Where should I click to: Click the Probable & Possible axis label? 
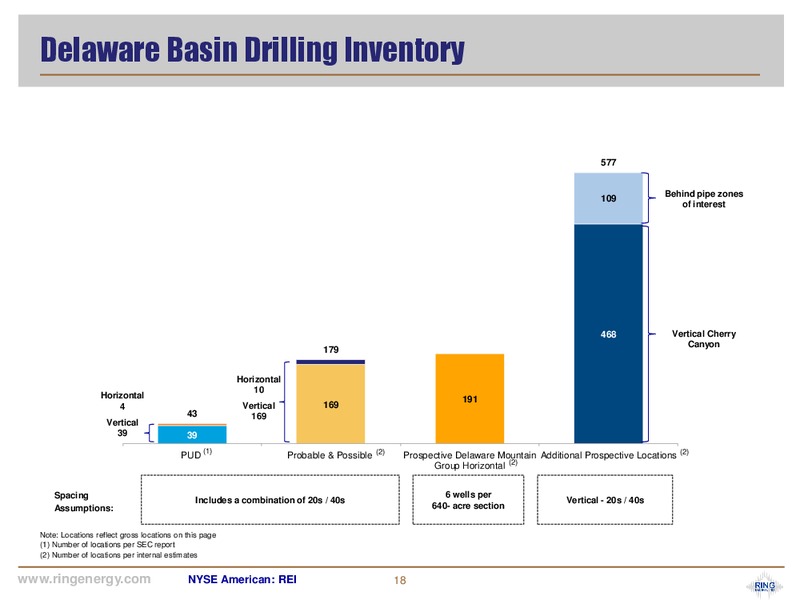pos(336,454)
